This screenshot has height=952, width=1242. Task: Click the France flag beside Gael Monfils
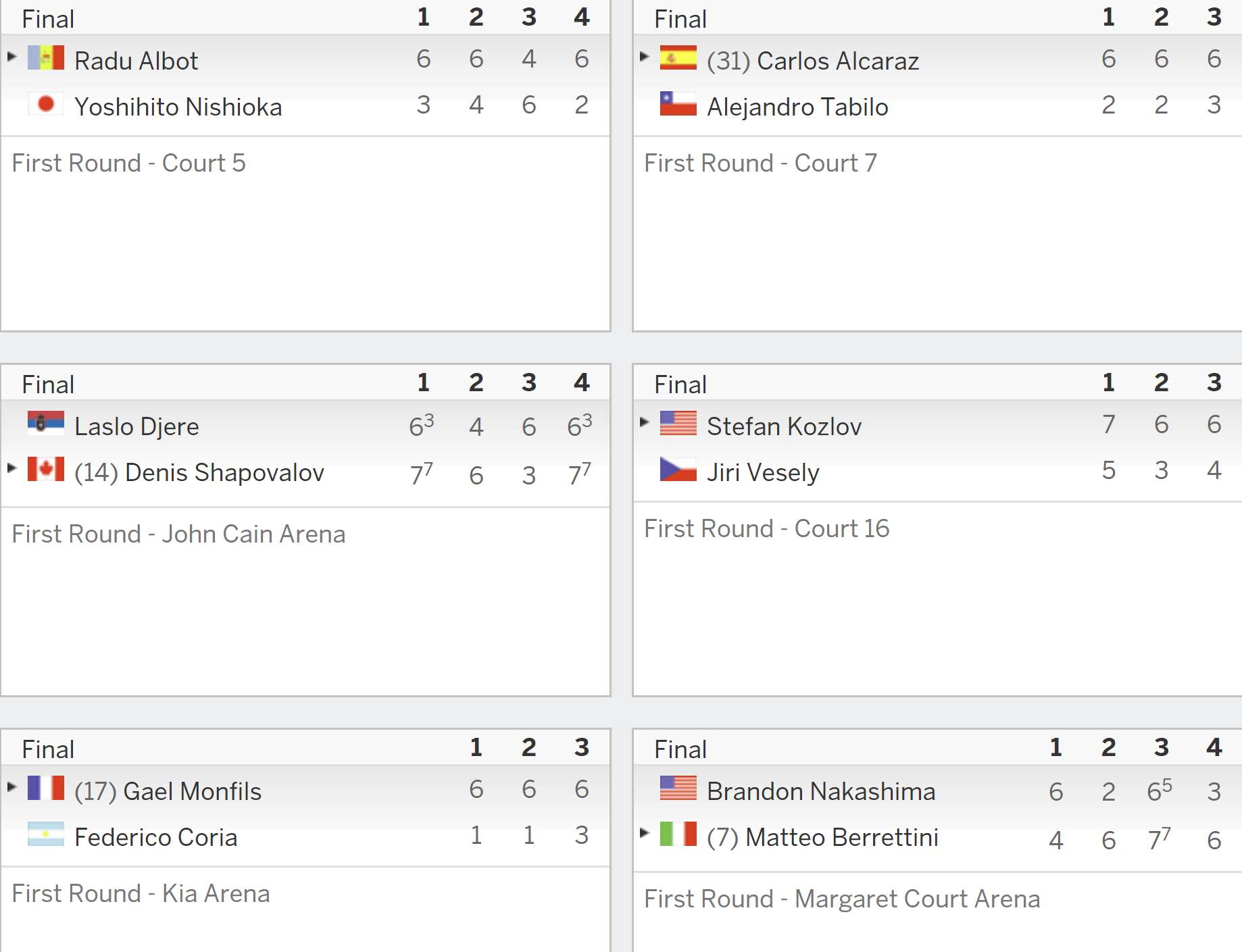point(46,788)
